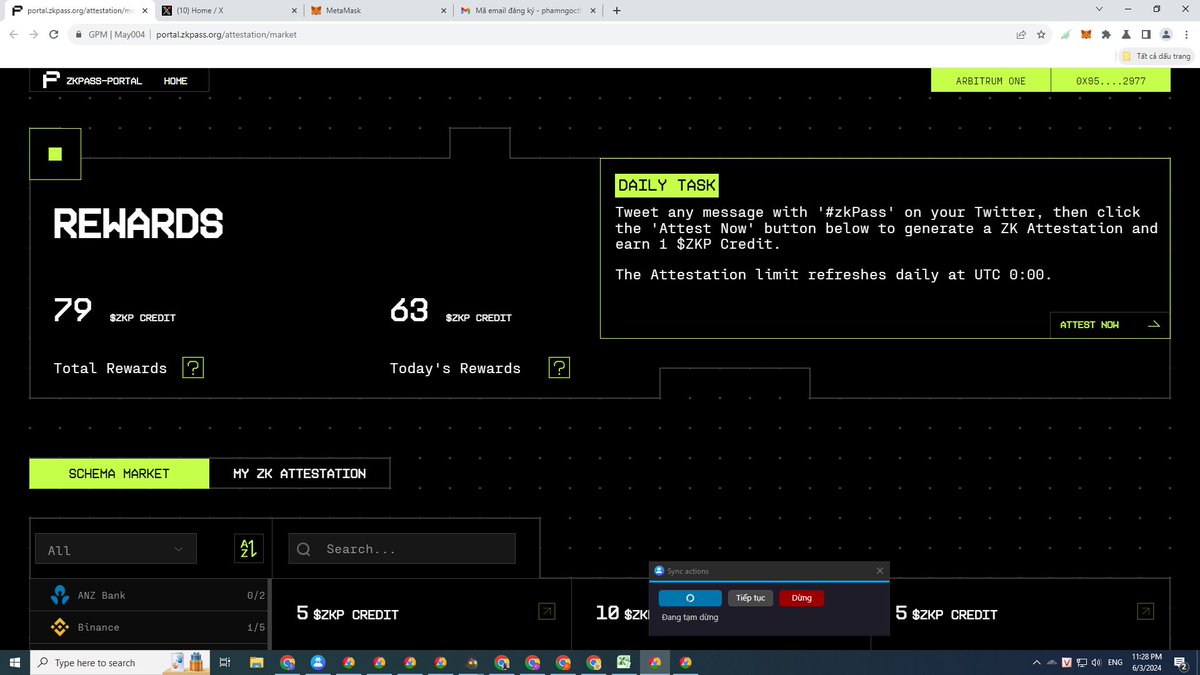This screenshot has height=675, width=1200.
Task: Click the HOME navigation link
Action: click(176, 81)
